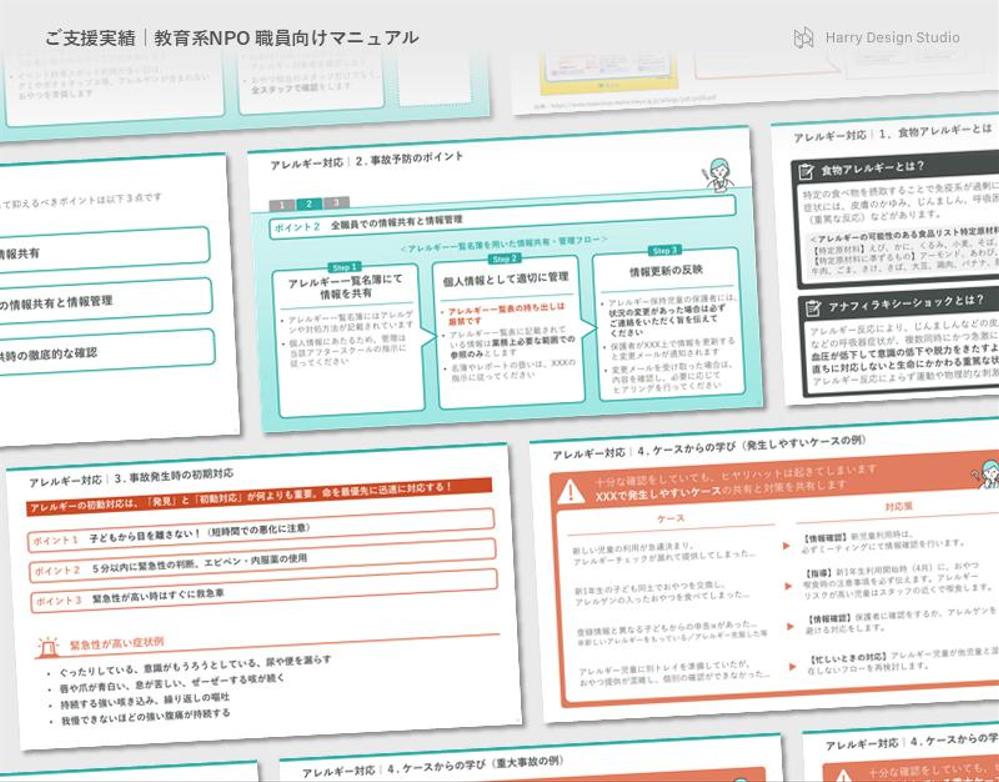Click ポイント3 緊急性が高い時はすぐに救急車 row
Screen dimensions: 999x782
(x=264, y=591)
